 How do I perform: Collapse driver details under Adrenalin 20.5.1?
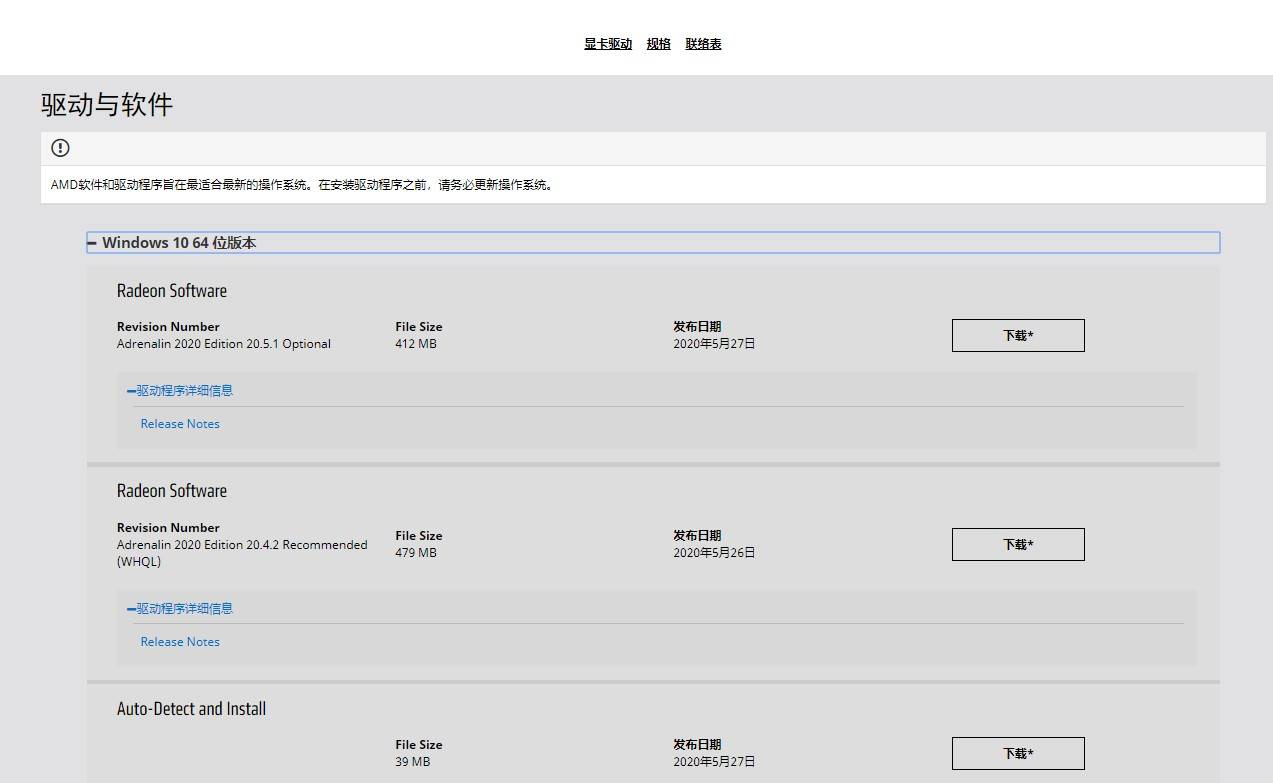click(180, 390)
